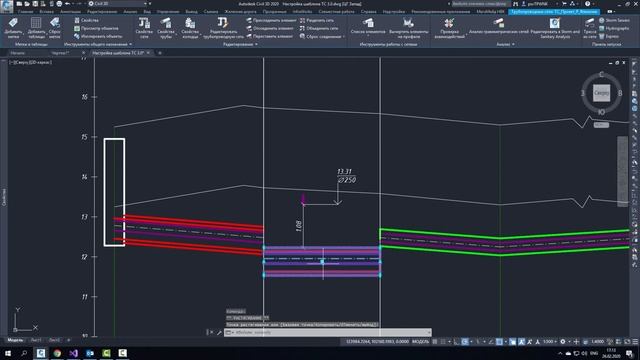Open the command line history dropdown arrow
The width and height of the screenshot is (640, 360).
(428, 333)
